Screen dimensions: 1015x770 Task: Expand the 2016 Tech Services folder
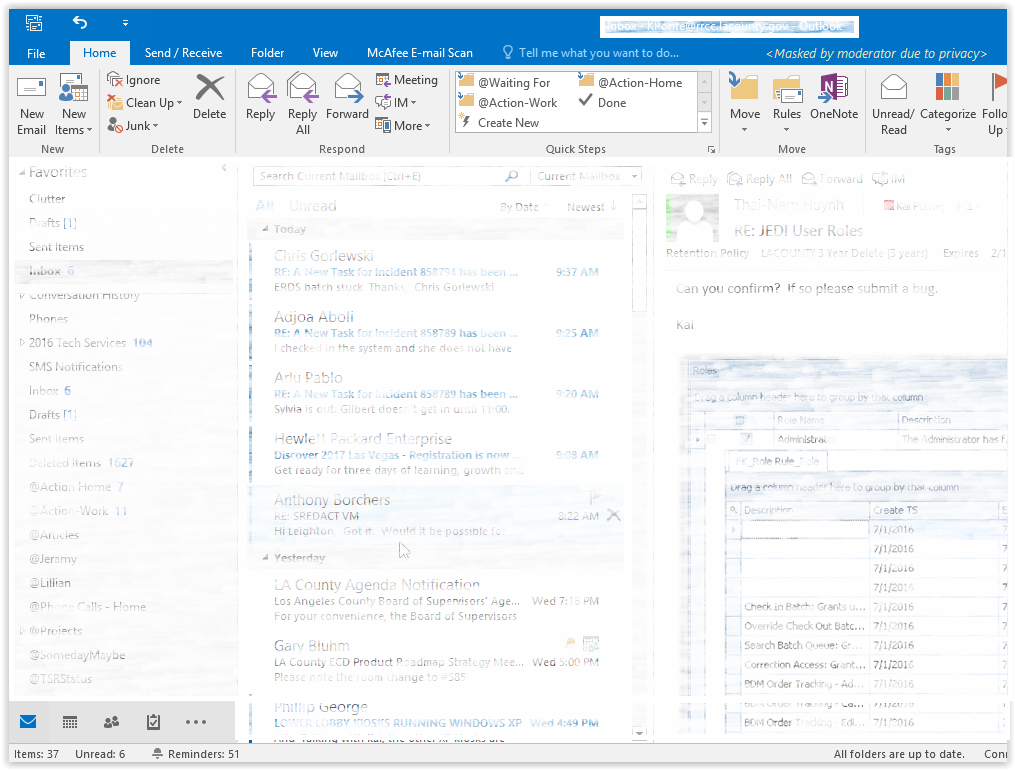21,342
